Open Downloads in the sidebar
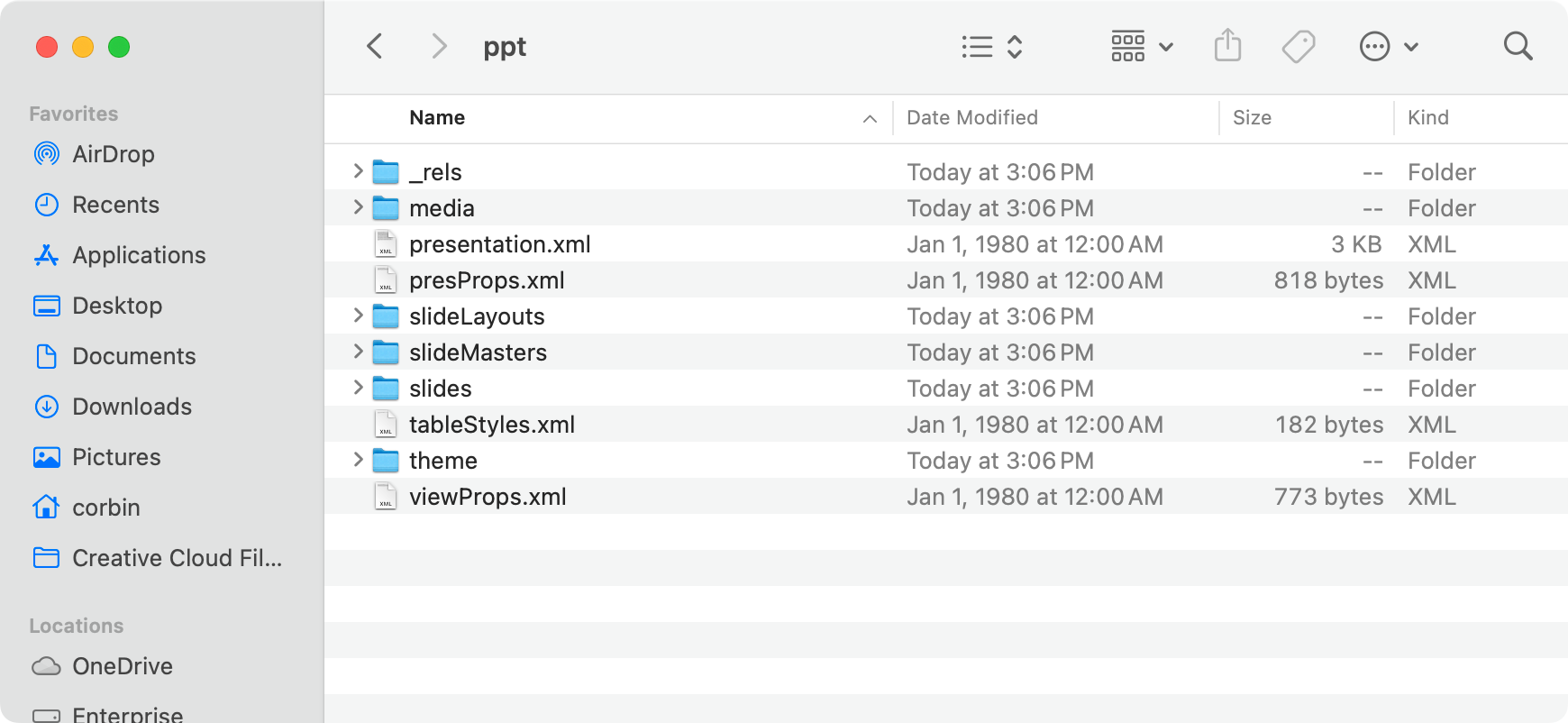The image size is (1568, 723). 112,407
